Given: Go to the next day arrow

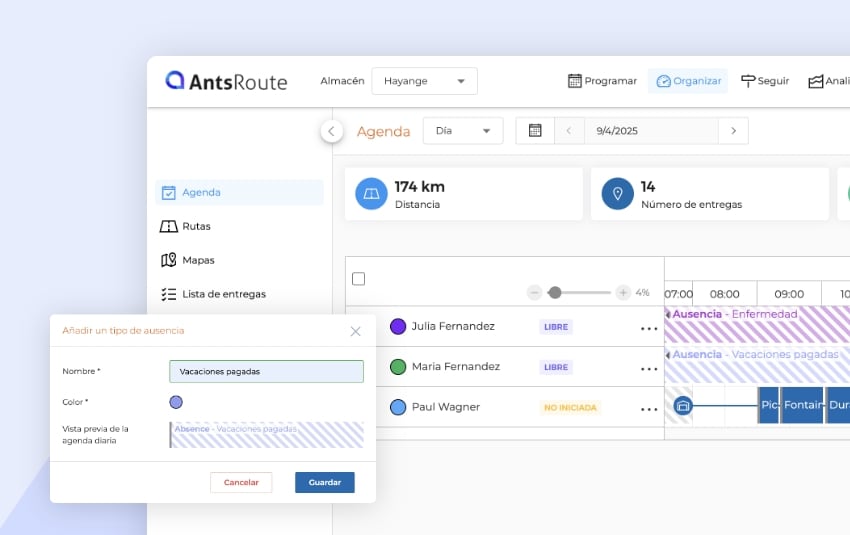Looking at the screenshot, I should tap(733, 131).
